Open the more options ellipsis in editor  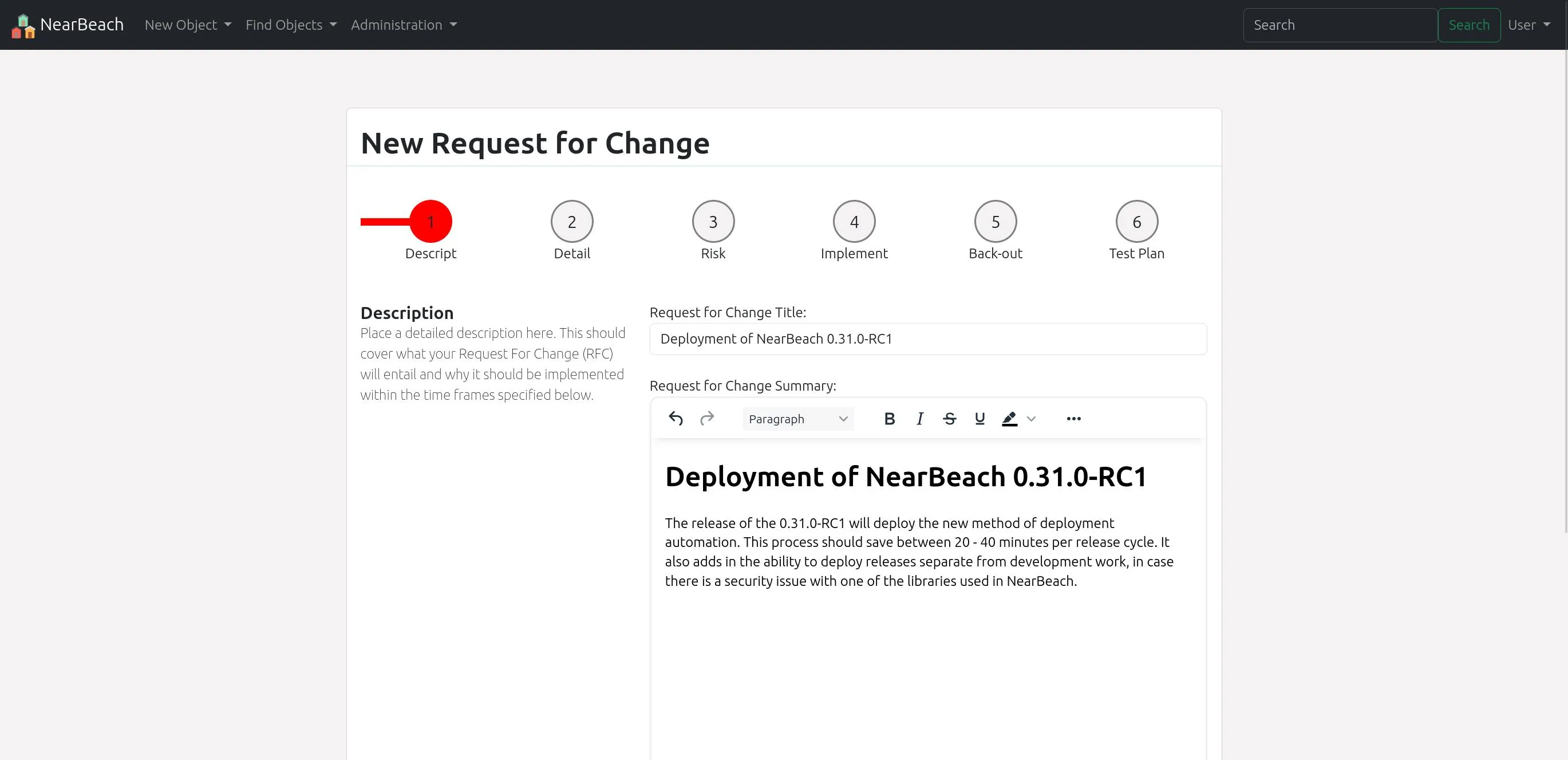point(1074,418)
